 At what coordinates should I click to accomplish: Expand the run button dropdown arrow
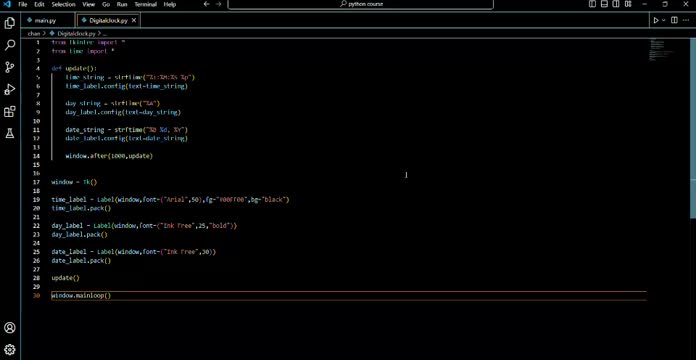pos(664,20)
